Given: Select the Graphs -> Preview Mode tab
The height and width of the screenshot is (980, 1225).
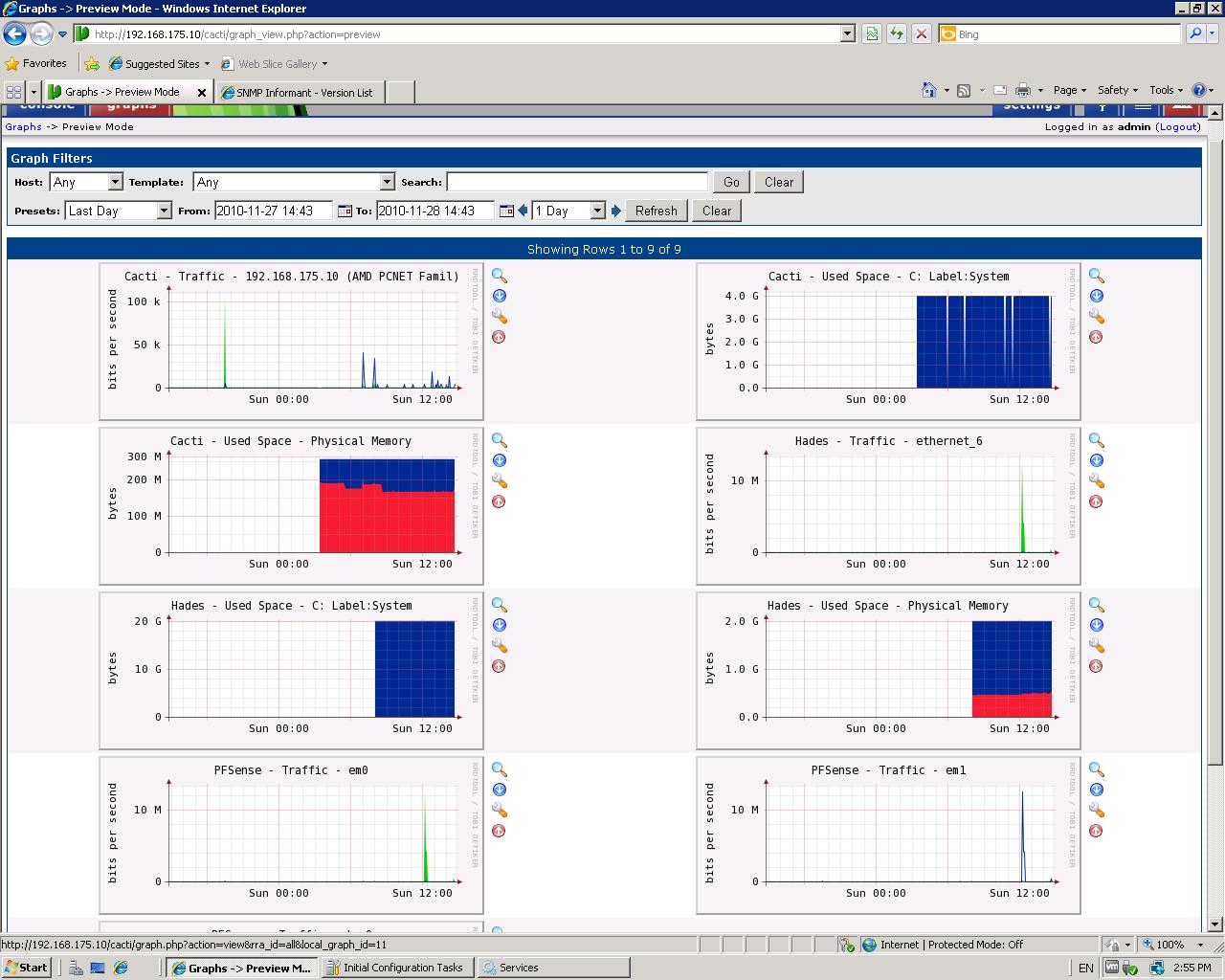Looking at the screenshot, I should 128,92.
